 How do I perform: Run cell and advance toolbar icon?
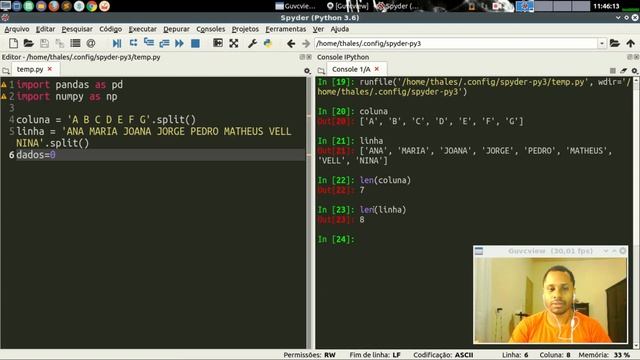coord(149,43)
